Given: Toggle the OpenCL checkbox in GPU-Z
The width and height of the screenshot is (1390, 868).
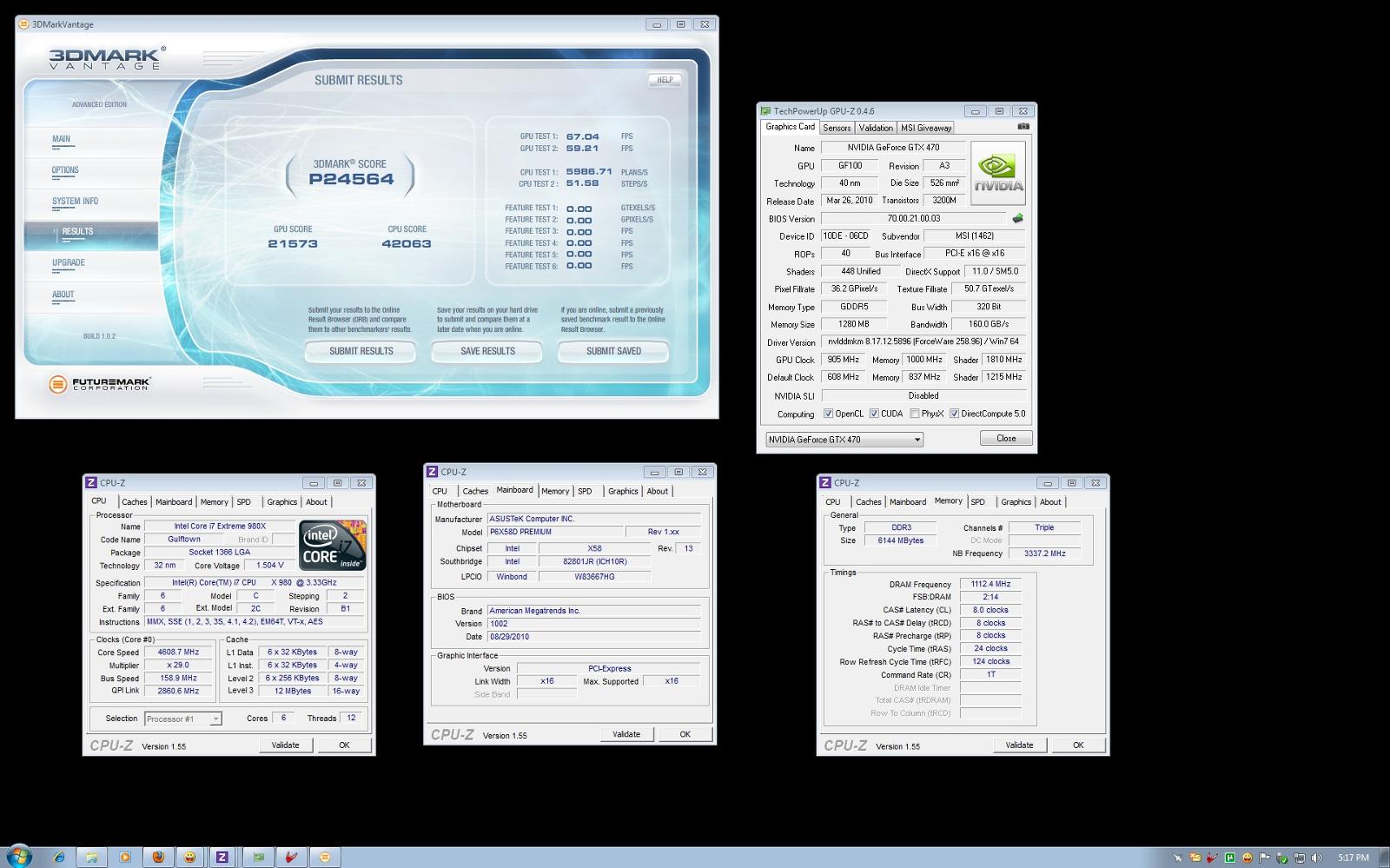Looking at the screenshot, I should pyautogui.click(x=828, y=414).
